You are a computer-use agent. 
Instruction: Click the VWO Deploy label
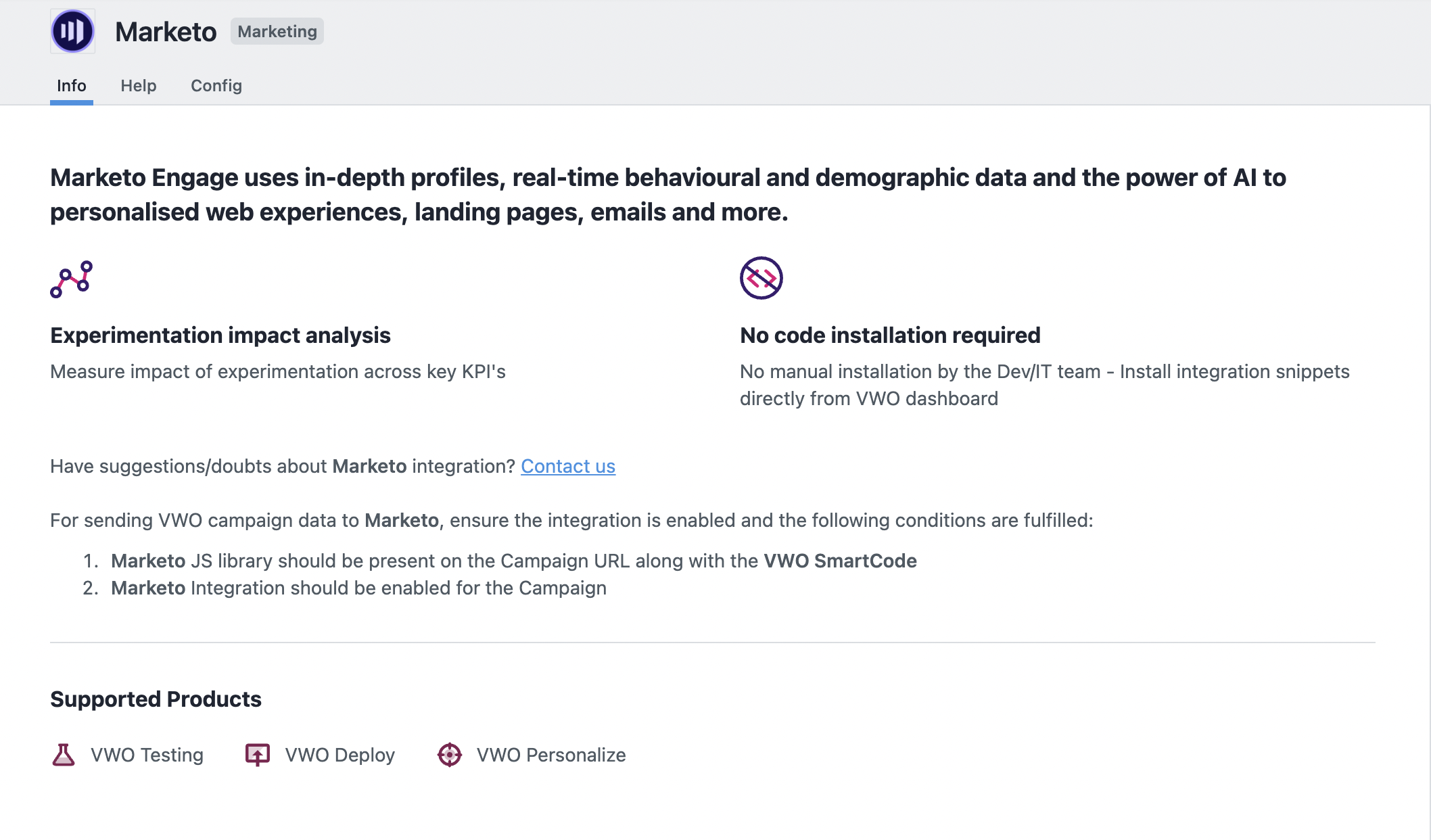tap(340, 755)
